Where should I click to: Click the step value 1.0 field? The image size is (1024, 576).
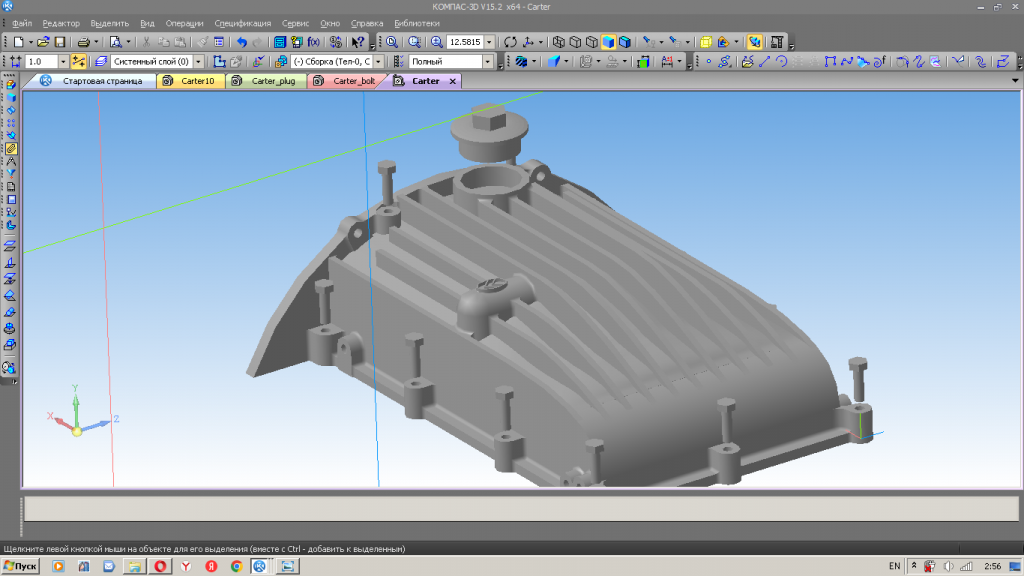(x=40, y=62)
